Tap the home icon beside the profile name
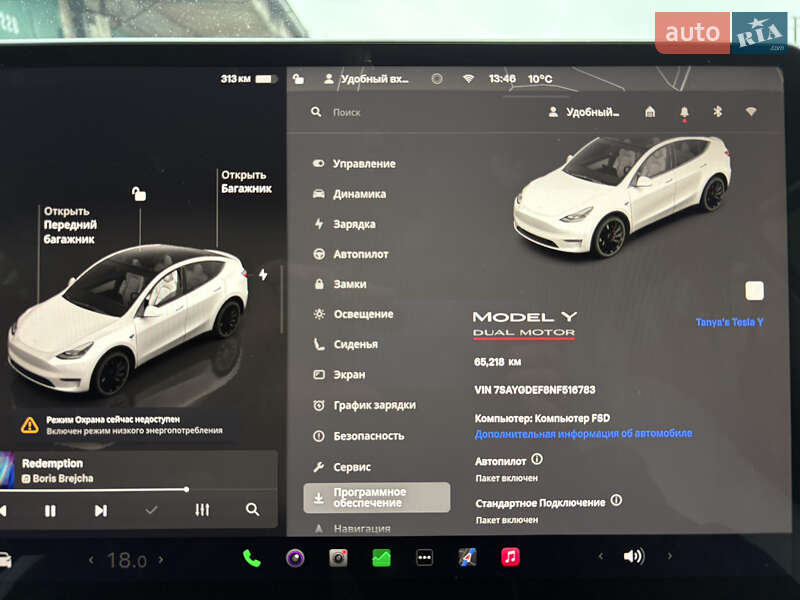 649,112
